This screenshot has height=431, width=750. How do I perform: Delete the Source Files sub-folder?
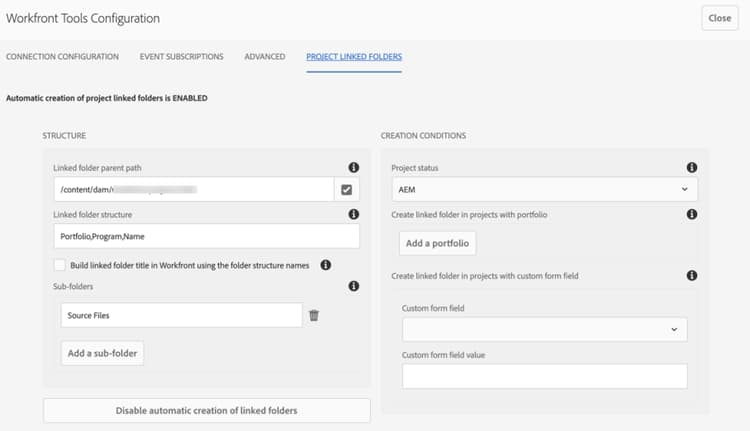click(x=314, y=315)
